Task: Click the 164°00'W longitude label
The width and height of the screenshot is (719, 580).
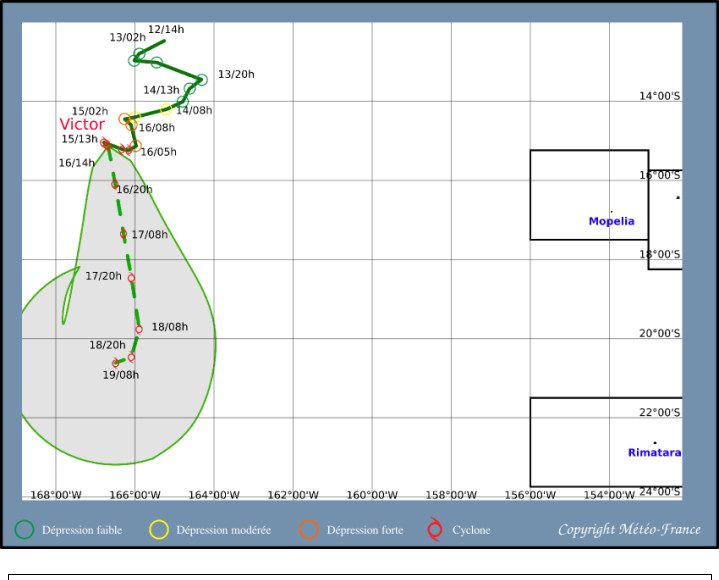Action: tap(214, 495)
